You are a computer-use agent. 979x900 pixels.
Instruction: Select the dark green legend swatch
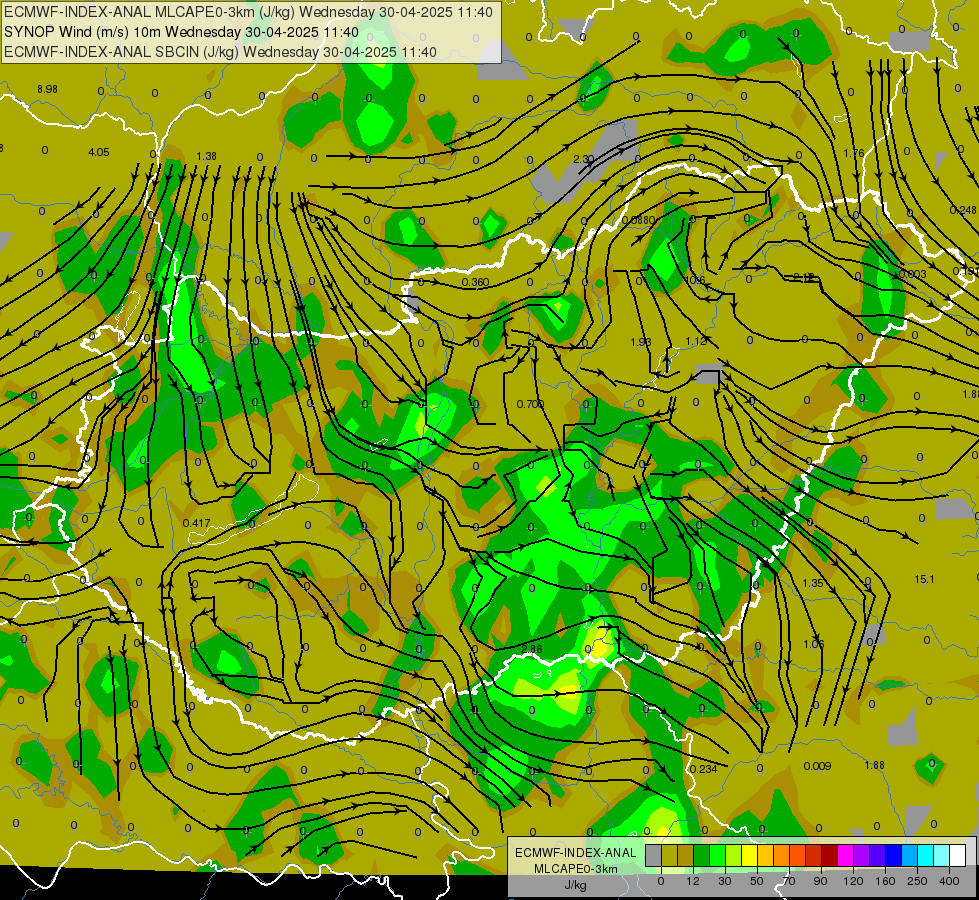point(702,855)
